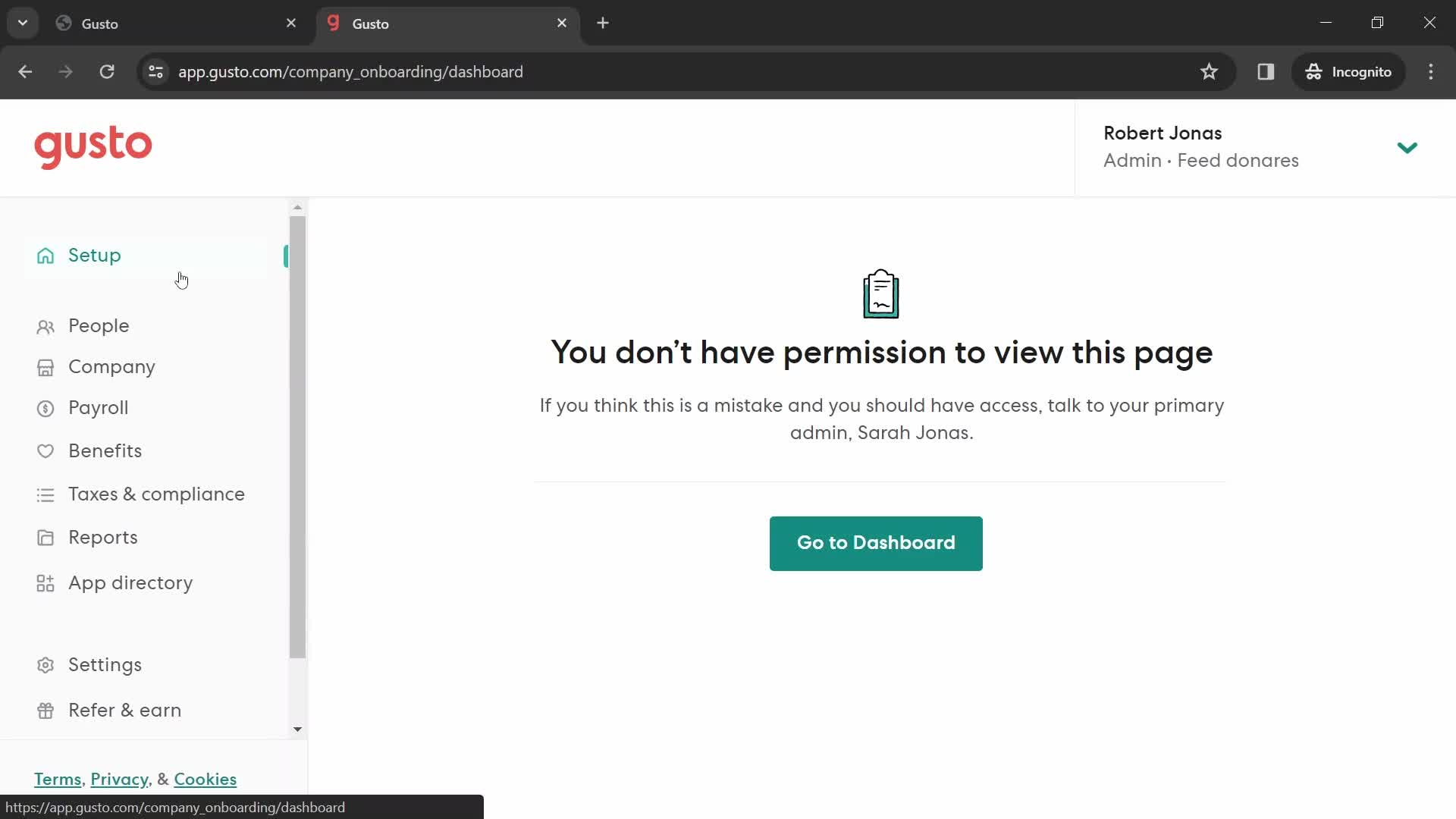This screenshot has height=819, width=1456.
Task: Click the Go to Dashboard button
Action: (x=876, y=543)
